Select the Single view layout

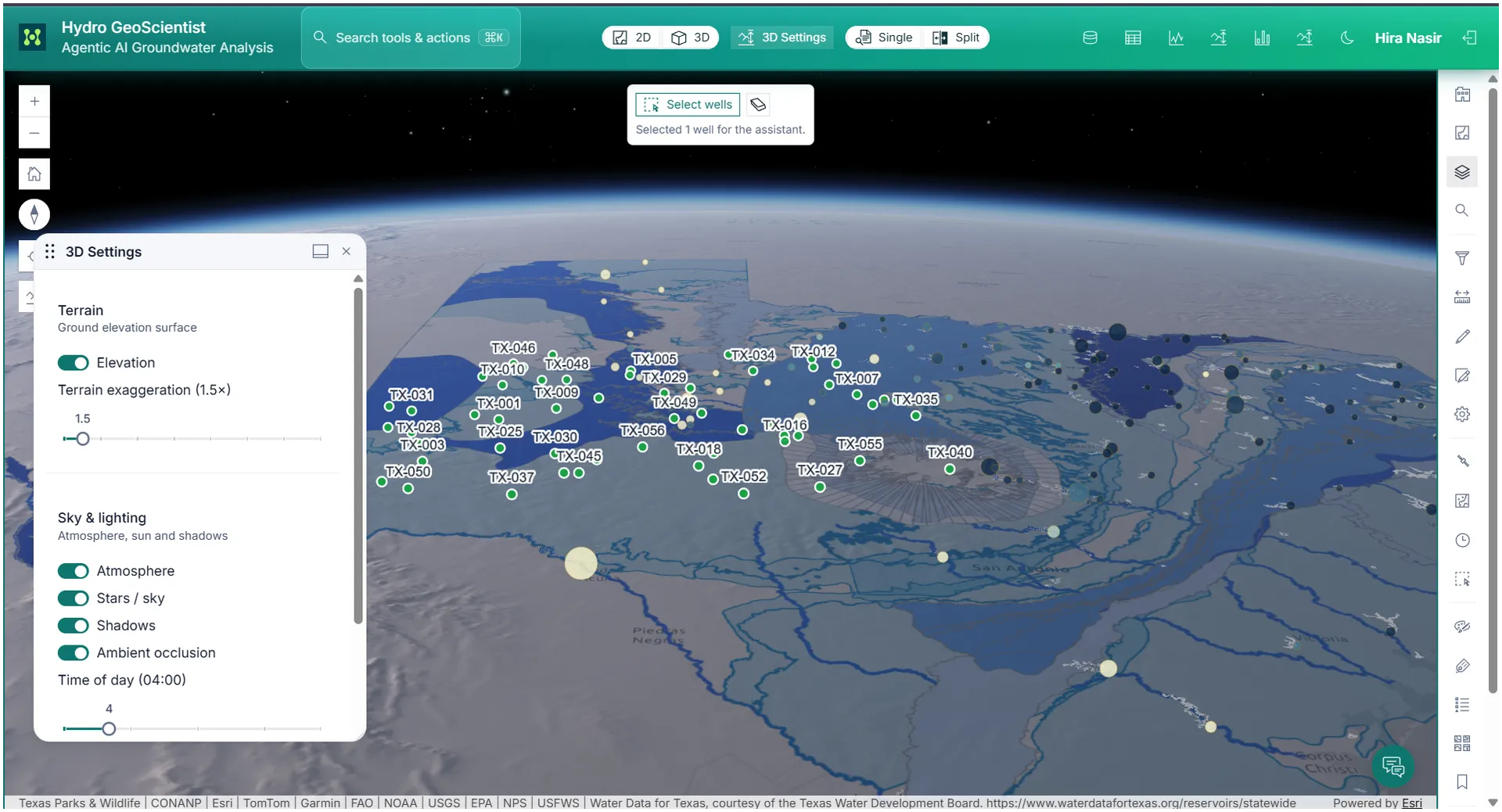(x=884, y=38)
